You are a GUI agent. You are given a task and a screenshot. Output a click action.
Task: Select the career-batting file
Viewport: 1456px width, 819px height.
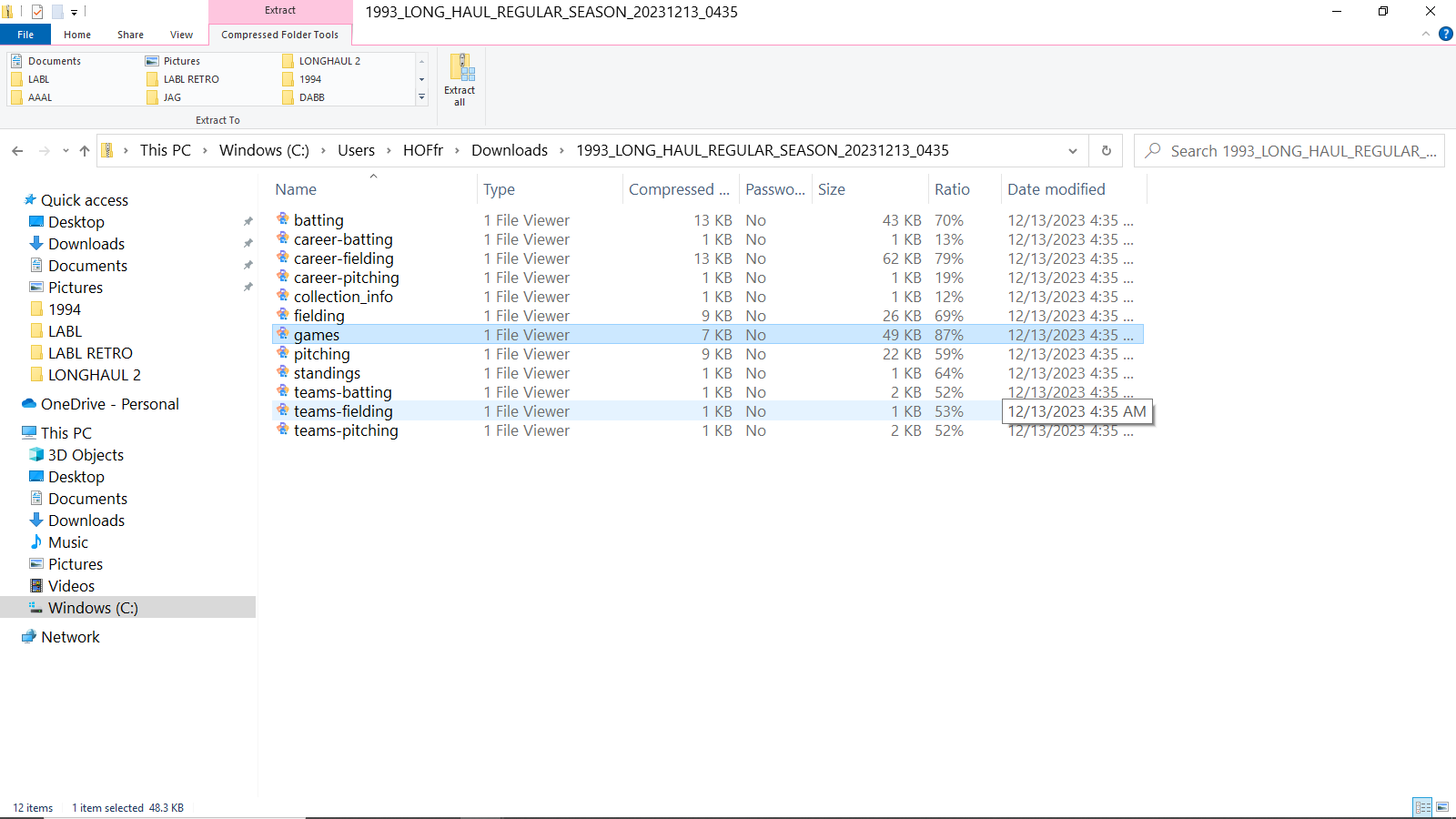343,239
